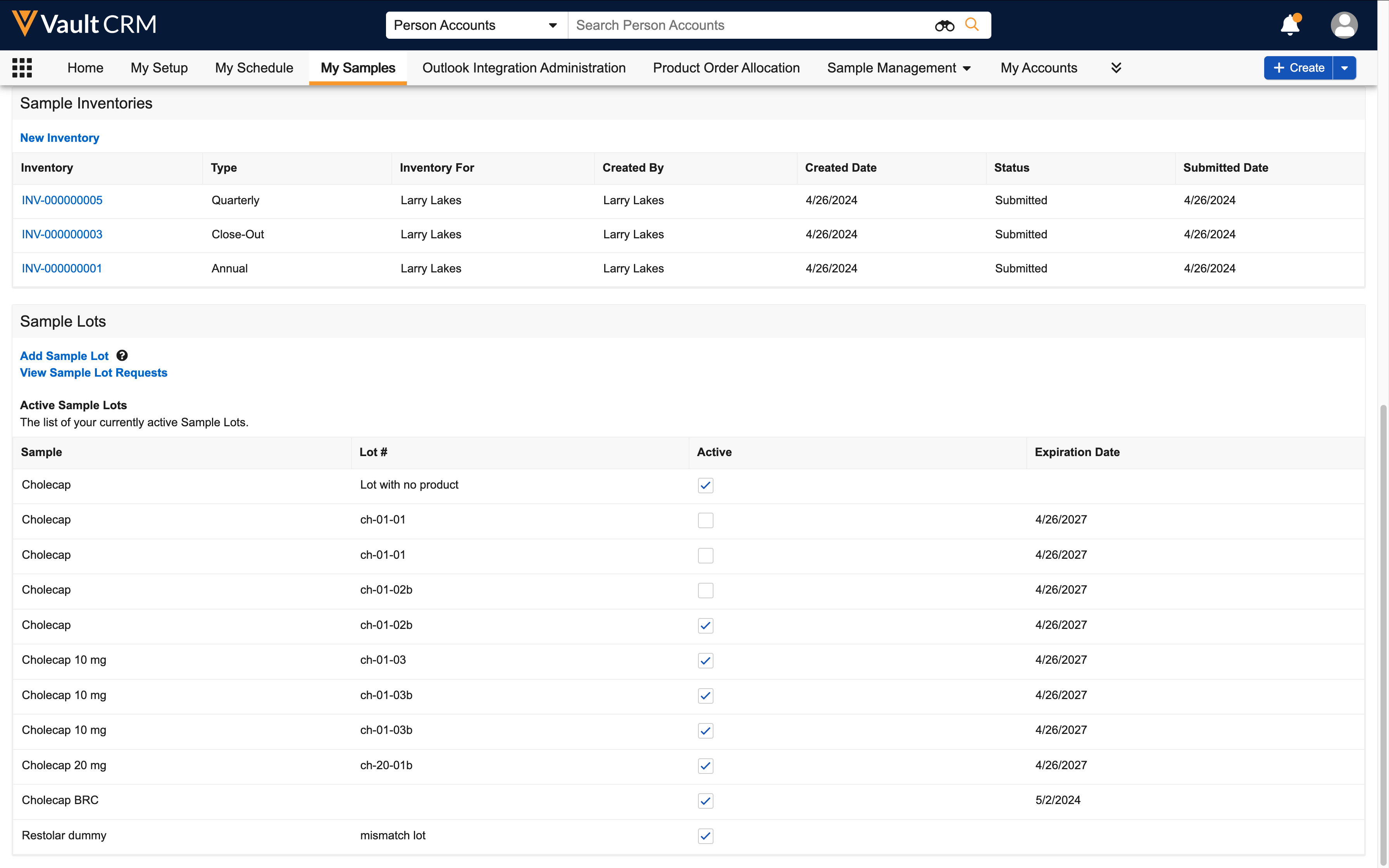
Task: Click the orange magnifier search icon
Action: click(972, 25)
